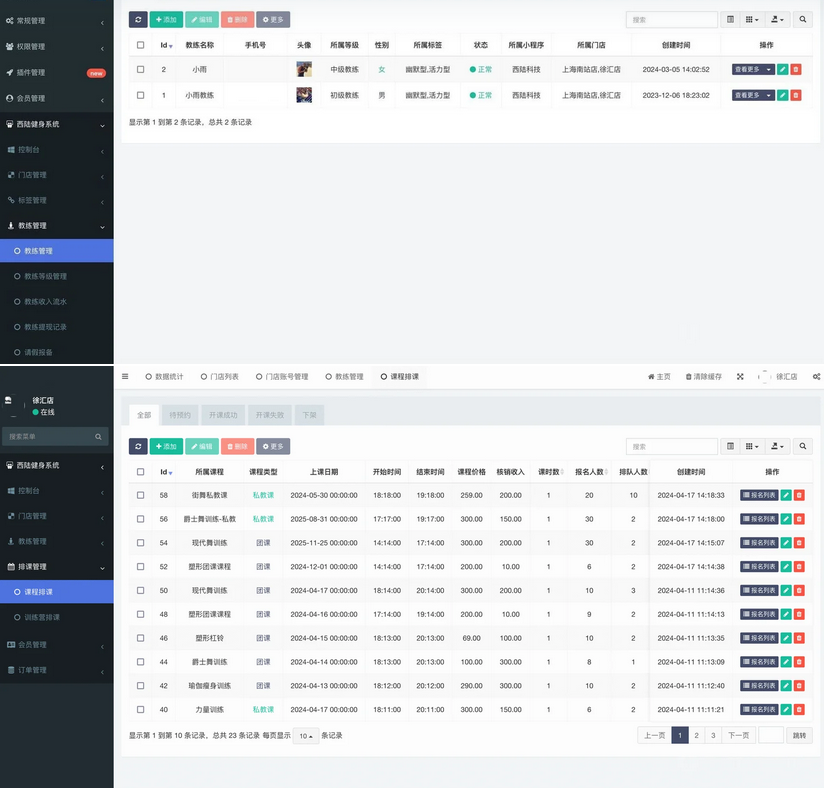The width and height of the screenshot is (824, 788).
Task: Click the magnifier icon in course schedule toolbar
Action: pos(803,446)
